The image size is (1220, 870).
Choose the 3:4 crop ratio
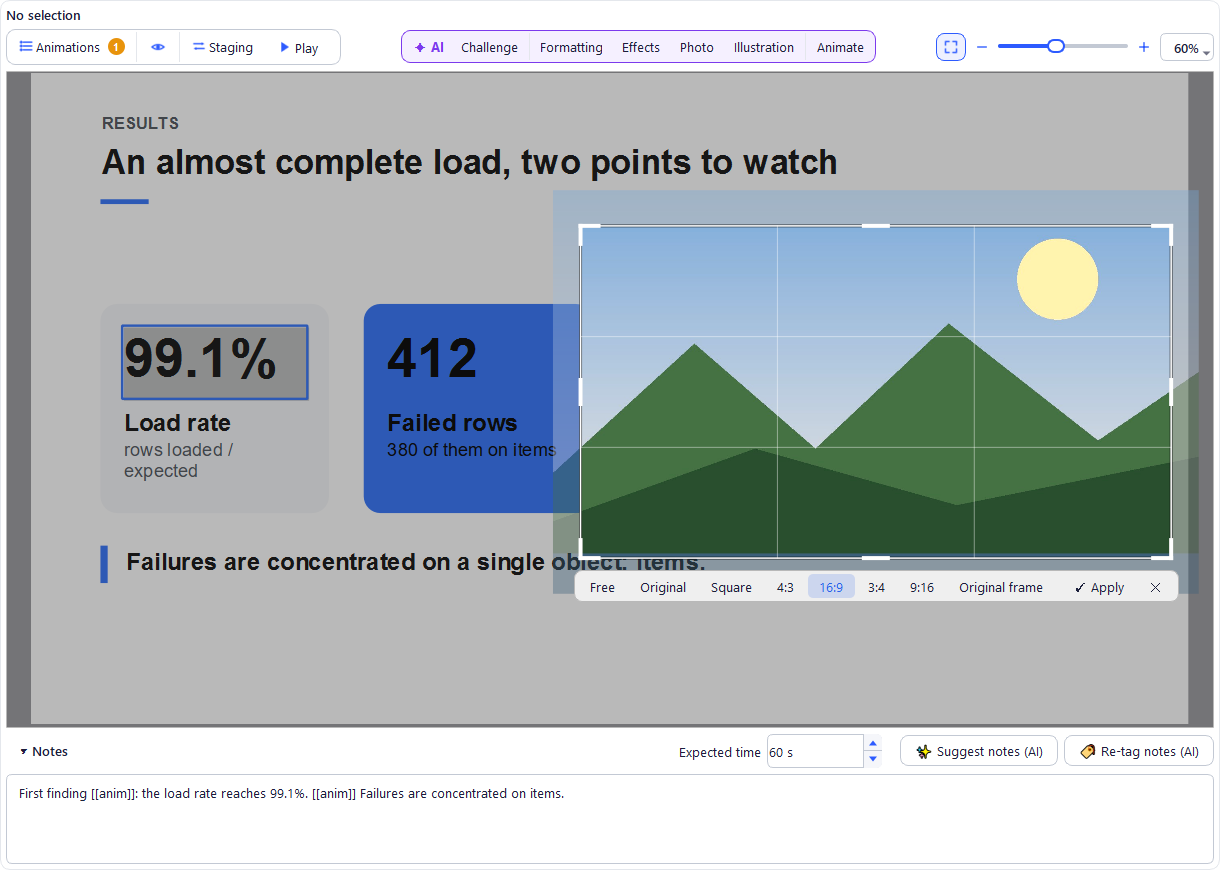(876, 587)
